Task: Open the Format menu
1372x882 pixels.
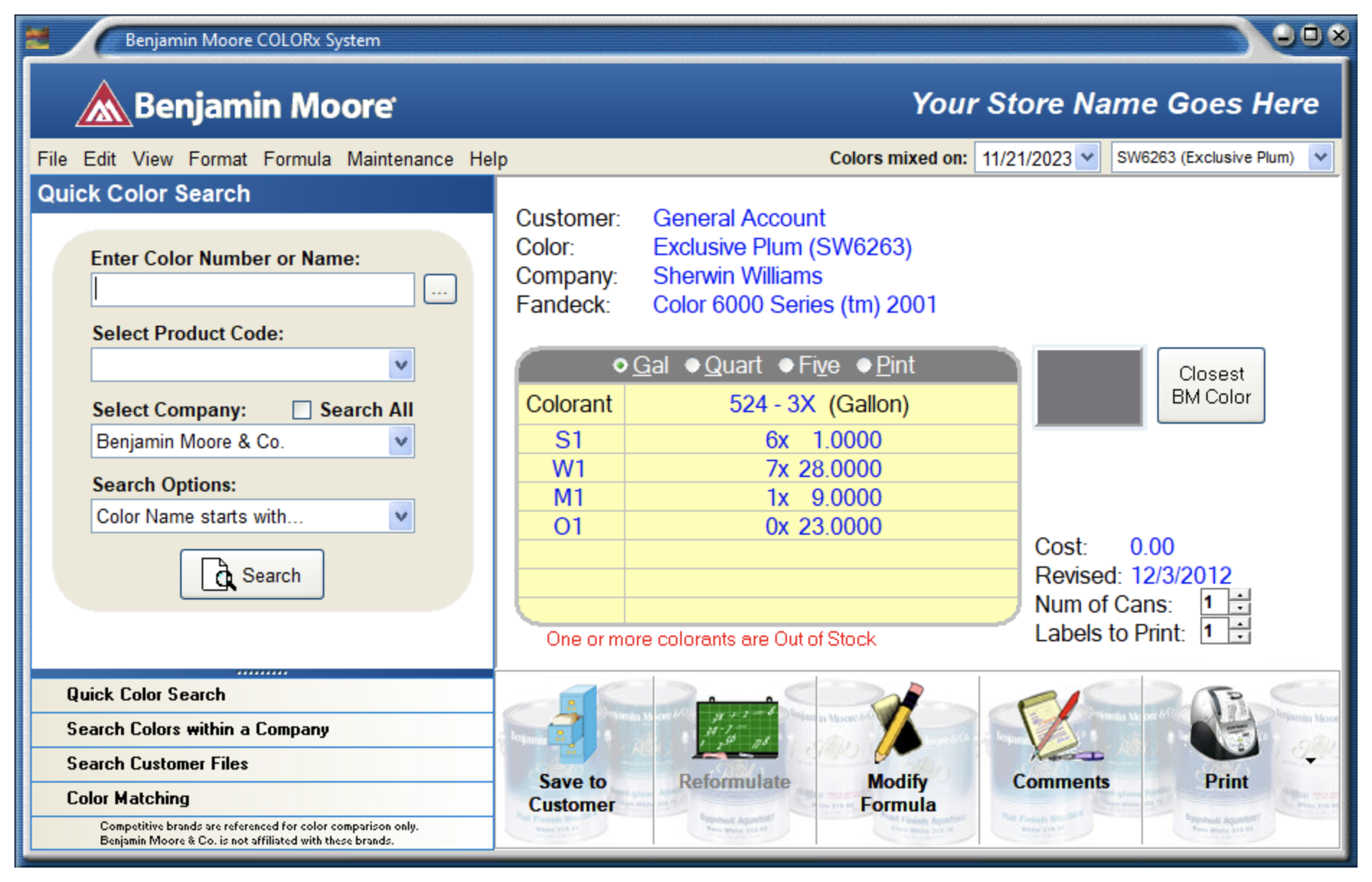Action: pos(218,159)
